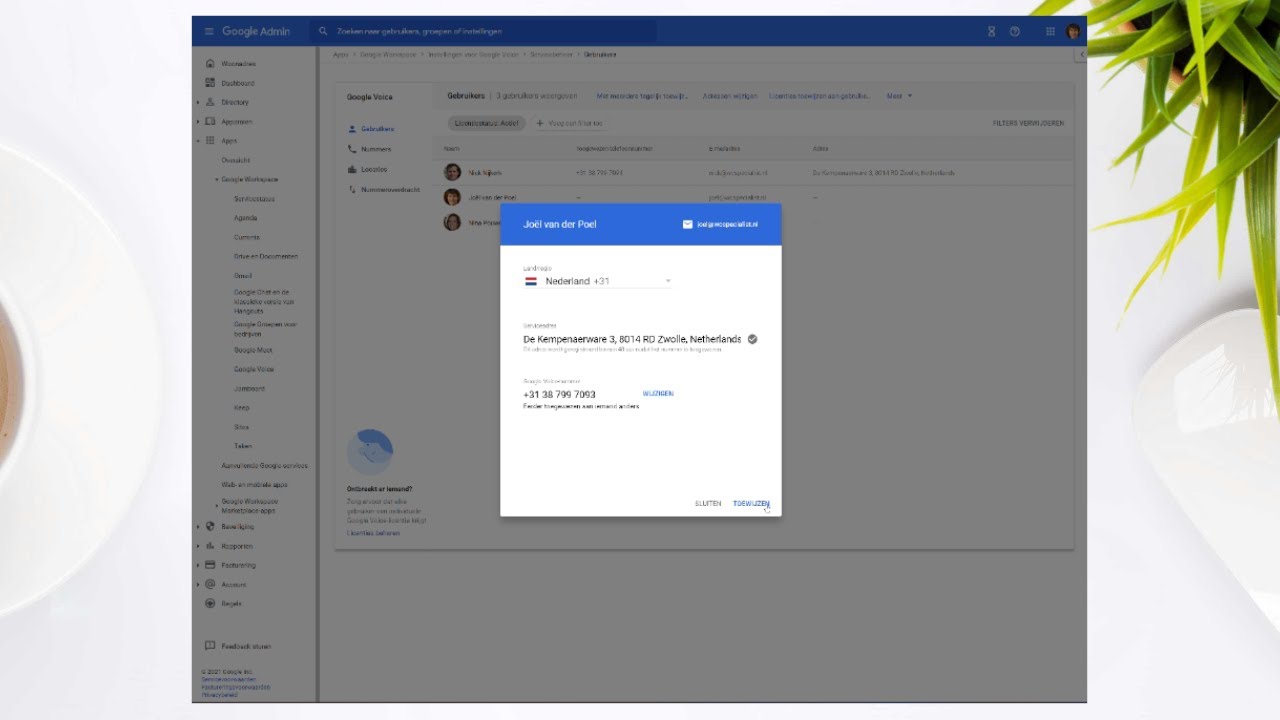The width and height of the screenshot is (1280, 720).
Task: Open the account profile avatar
Action: 1073,32
